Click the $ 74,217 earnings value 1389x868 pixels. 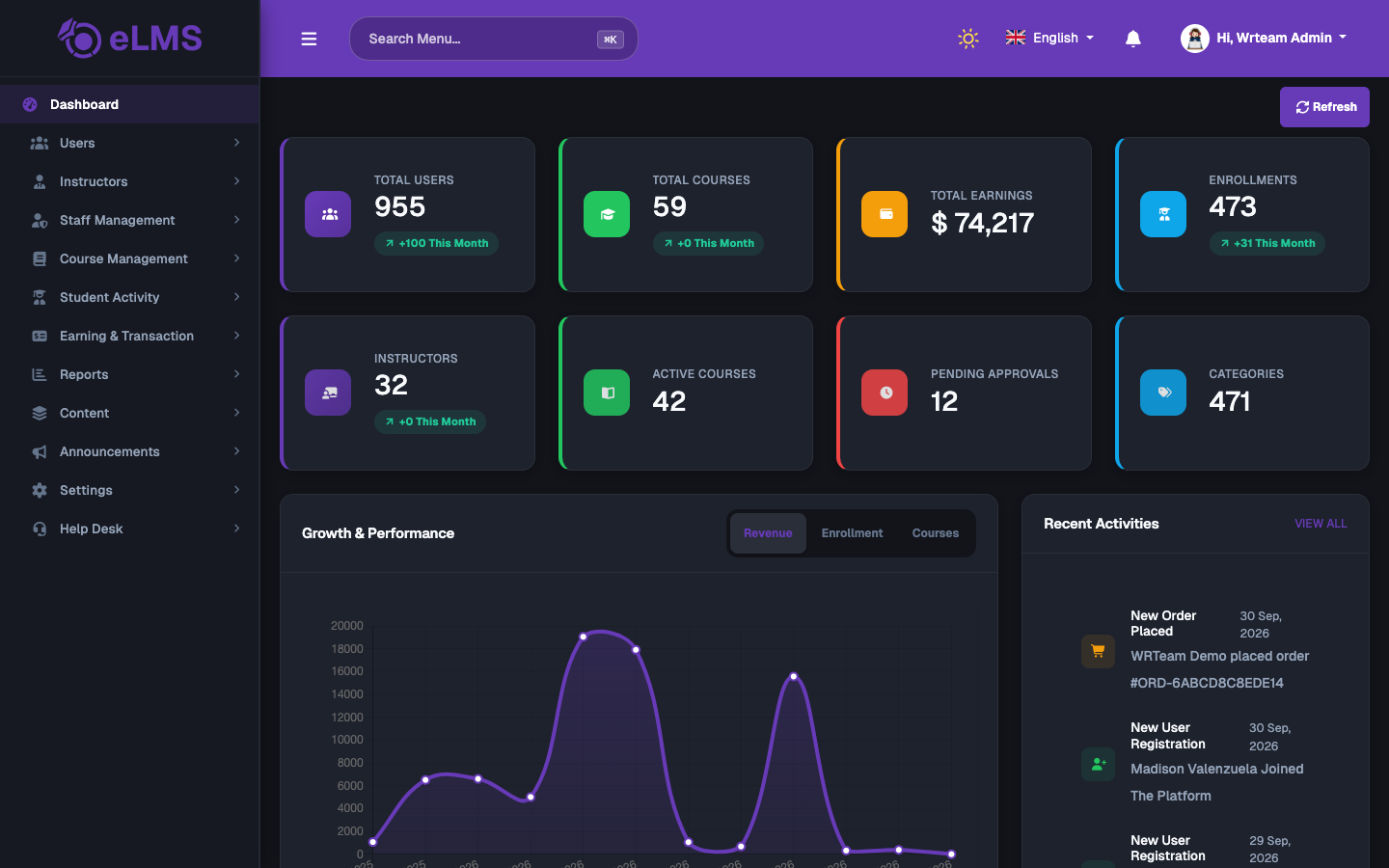(x=982, y=223)
